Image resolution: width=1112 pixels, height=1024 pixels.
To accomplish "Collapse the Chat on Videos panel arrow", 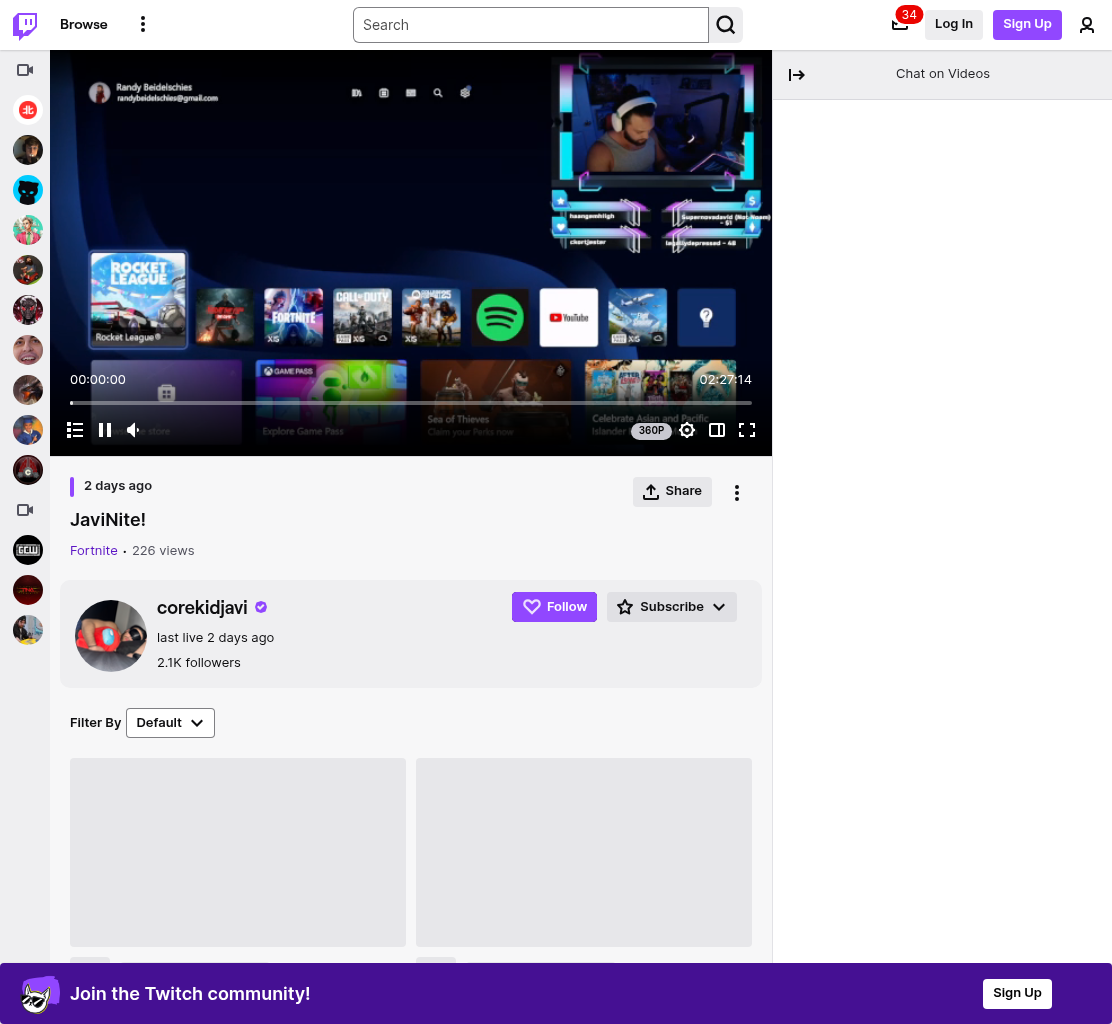I will 796,74.
